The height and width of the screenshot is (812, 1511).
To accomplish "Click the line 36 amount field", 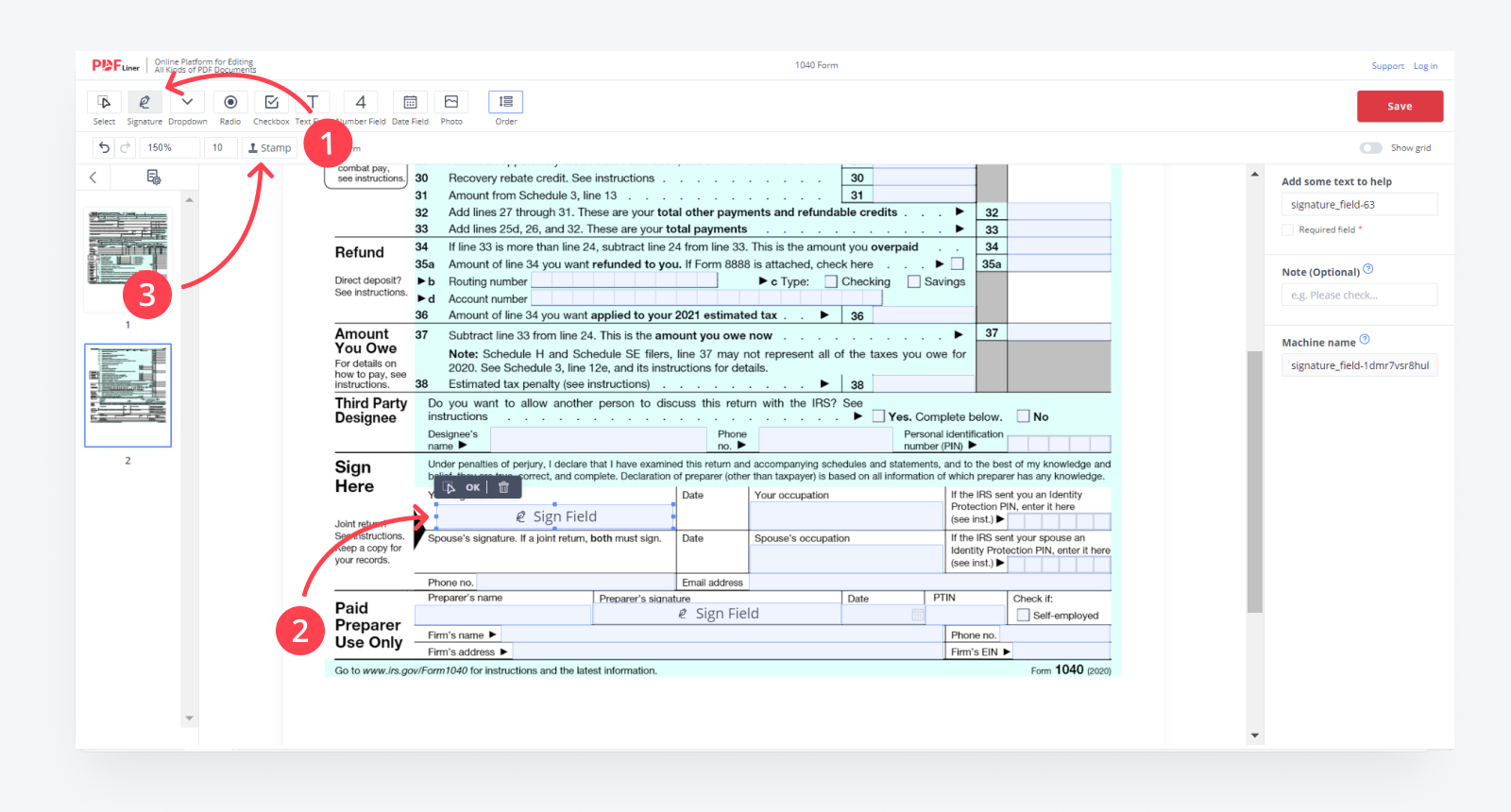I will tap(924, 315).
